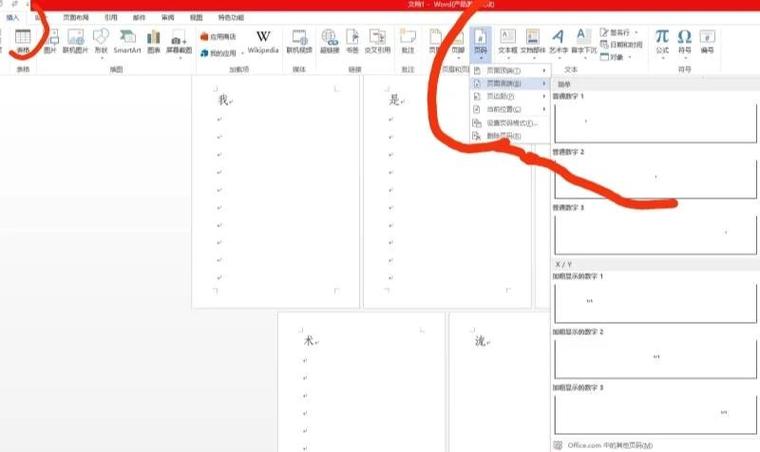Insert a SmartArt graphic
The image size is (760, 452).
(x=127, y=42)
